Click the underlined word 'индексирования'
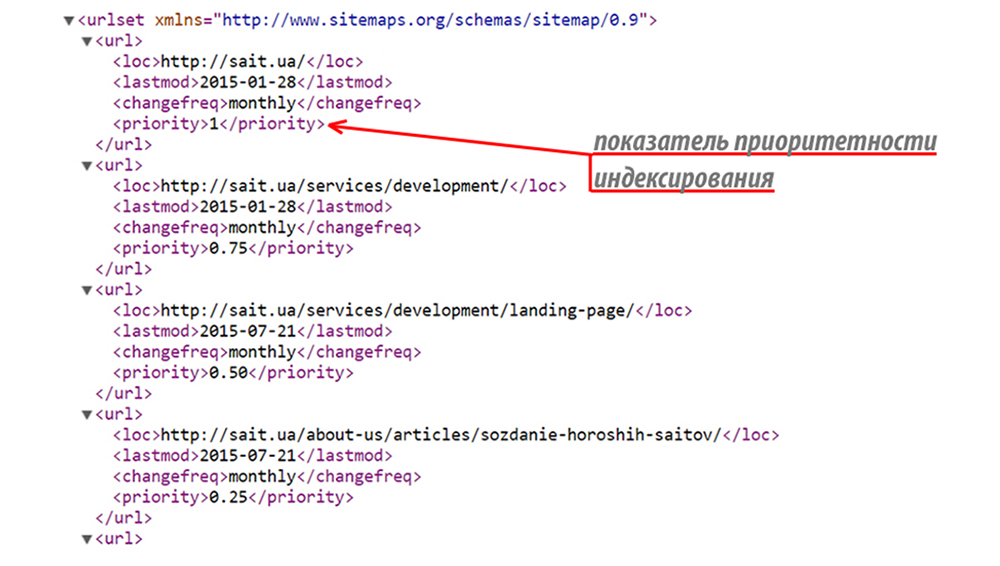This screenshot has width=1000, height=566. 684,178
